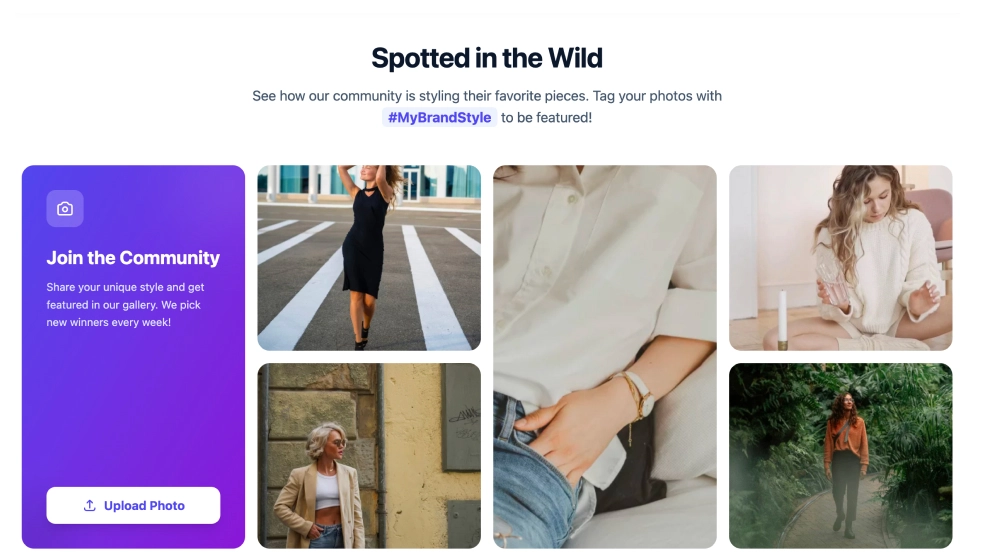Open the black dress crosswalk photo

(x=369, y=257)
